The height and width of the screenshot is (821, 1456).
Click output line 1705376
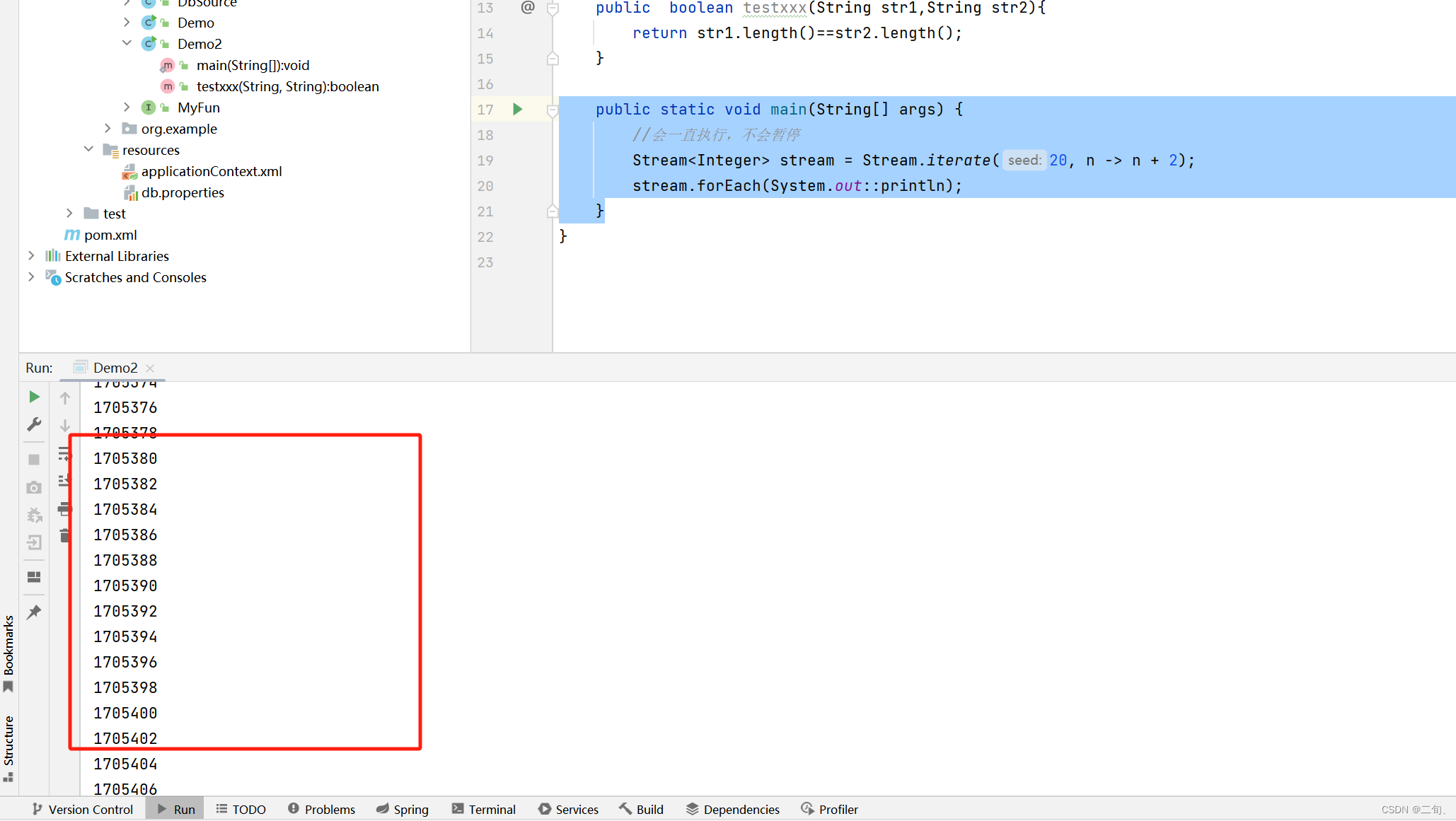coord(125,407)
